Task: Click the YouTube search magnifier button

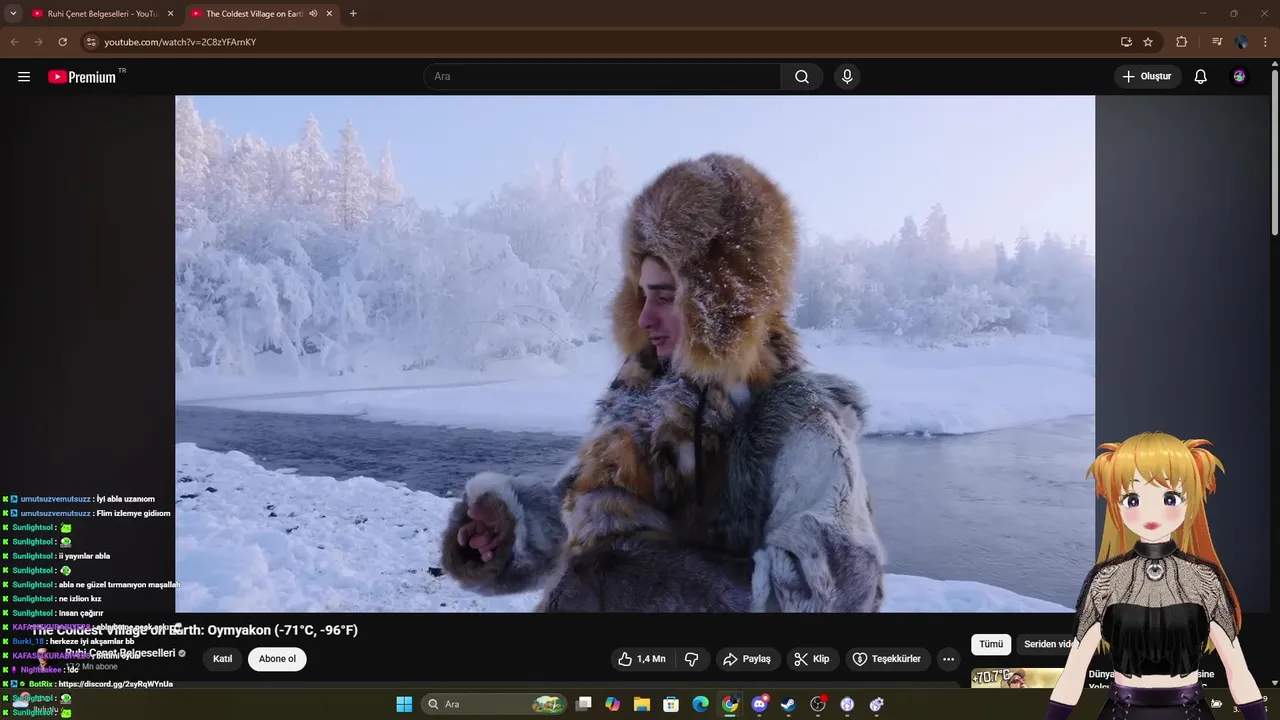Action: (x=802, y=77)
